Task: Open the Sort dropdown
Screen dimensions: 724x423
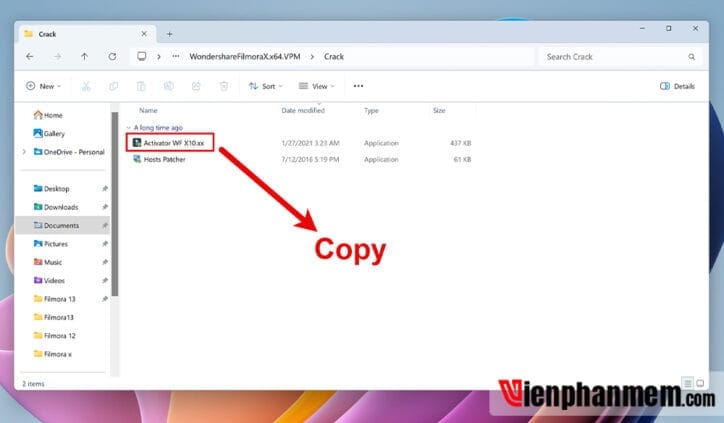Action: point(265,86)
